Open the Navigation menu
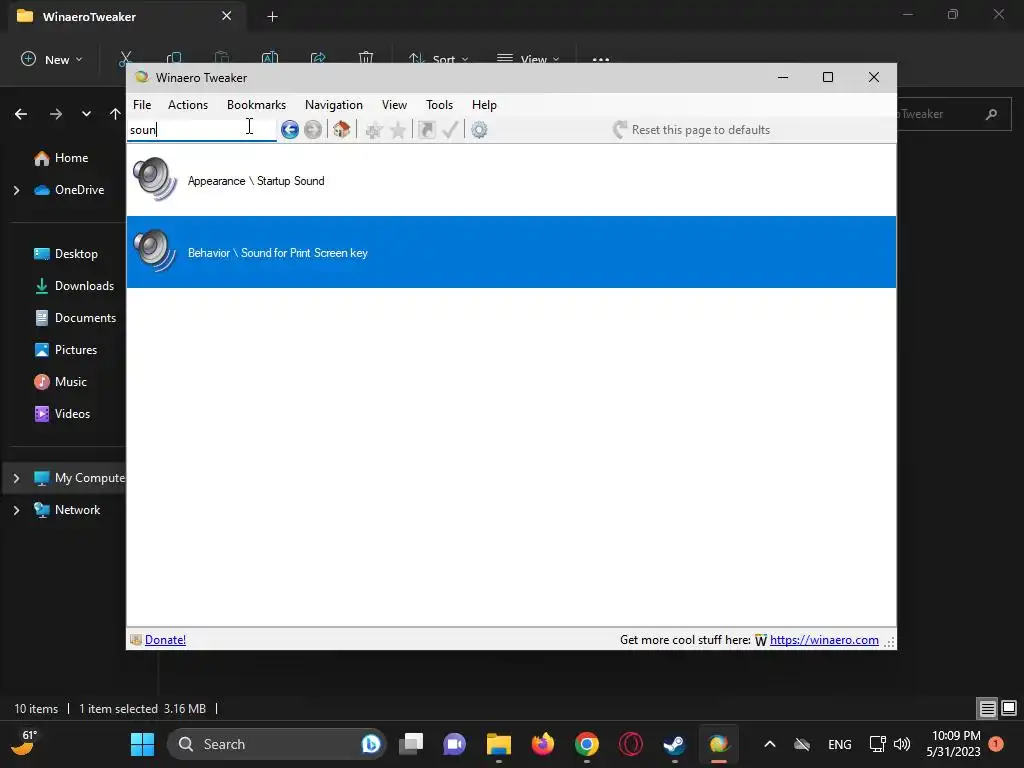The image size is (1024, 768). pos(334,104)
